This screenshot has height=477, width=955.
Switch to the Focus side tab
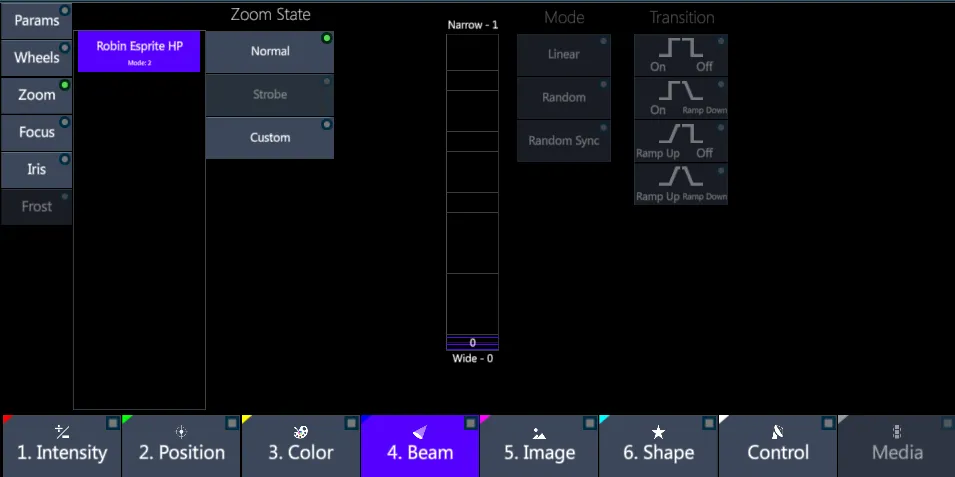pos(37,132)
